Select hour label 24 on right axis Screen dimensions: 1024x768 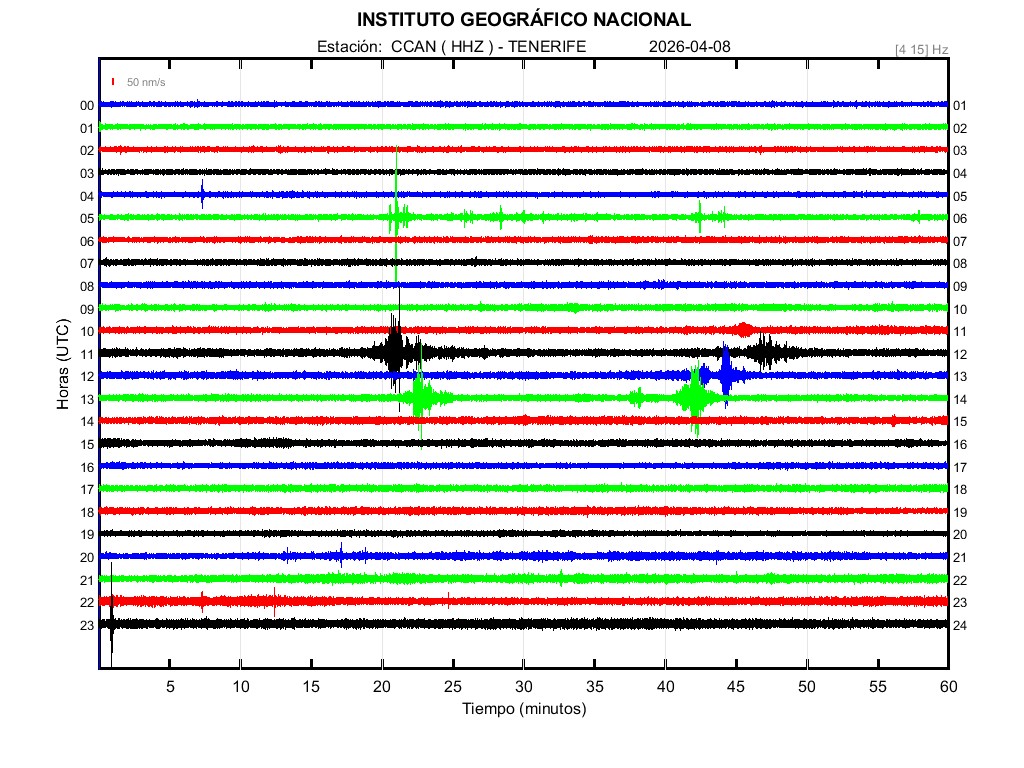tap(959, 625)
